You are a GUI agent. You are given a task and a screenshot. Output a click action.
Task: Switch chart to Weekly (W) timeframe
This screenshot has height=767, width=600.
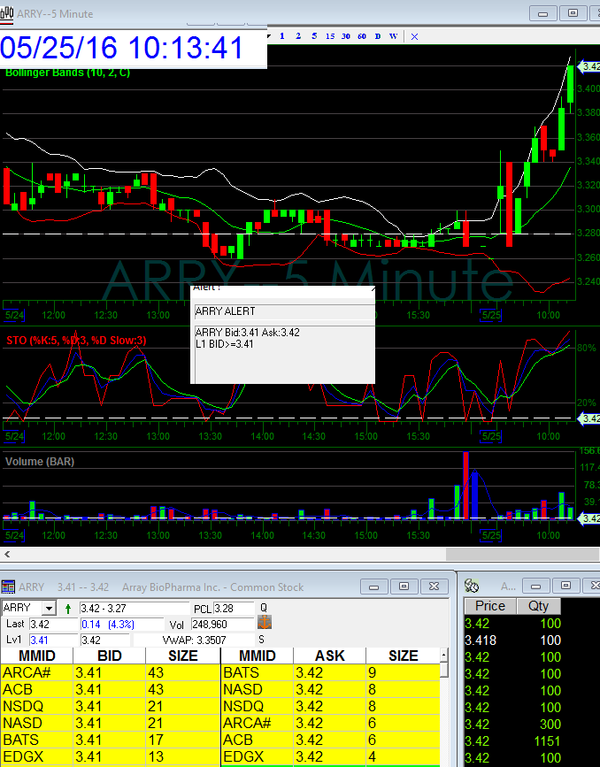(x=393, y=36)
